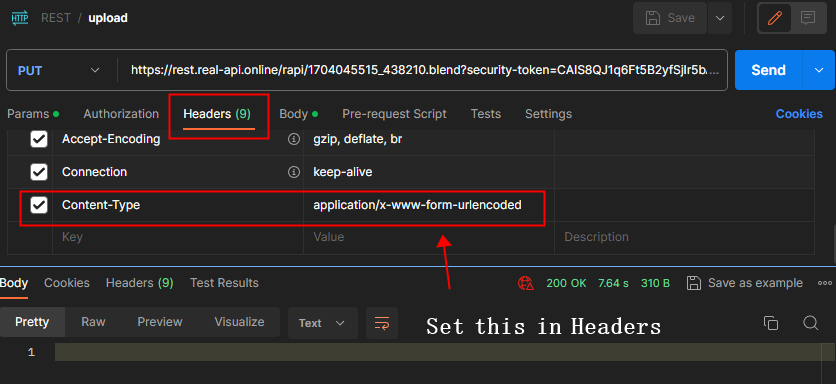Uncheck the Content-Type header checkbox
The image size is (836, 384).
tap(39, 205)
